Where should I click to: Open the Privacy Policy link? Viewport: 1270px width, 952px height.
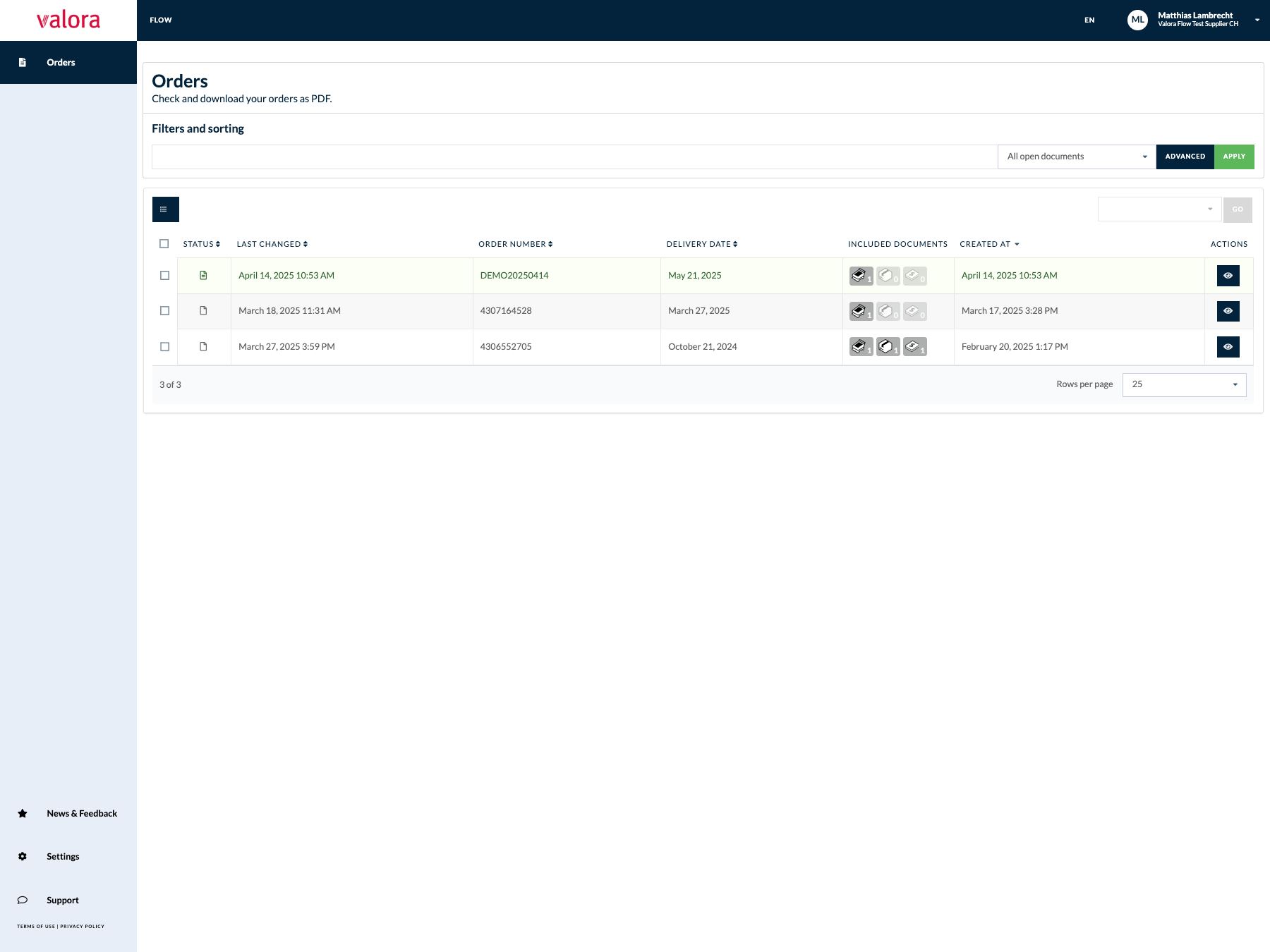tap(82, 927)
